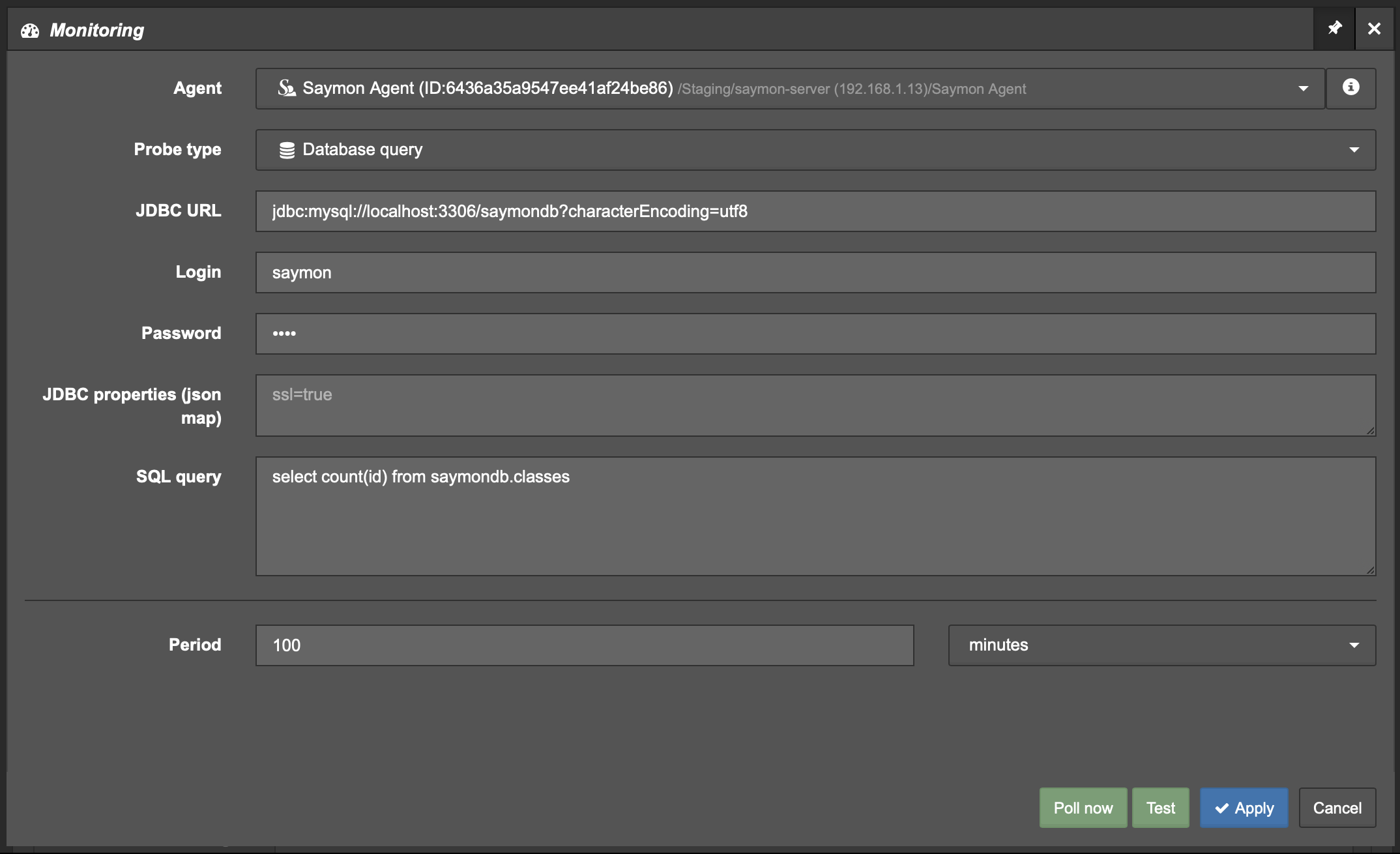
Task: Close the Monitoring dialog
Action: 1374,29
